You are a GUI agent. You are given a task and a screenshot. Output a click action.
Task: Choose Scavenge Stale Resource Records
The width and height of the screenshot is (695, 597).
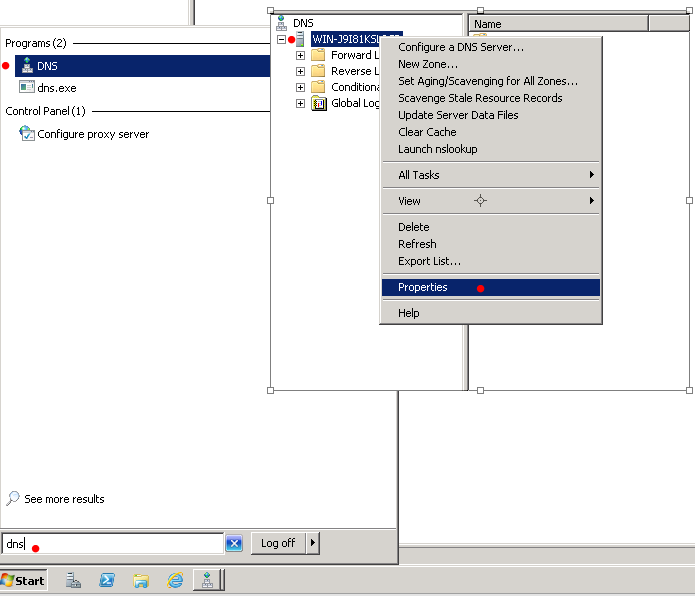tap(491, 98)
